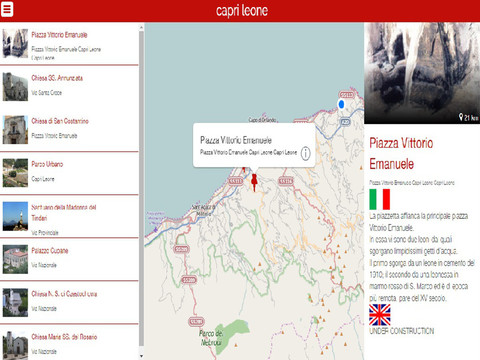Select Santuario della Madonna del Tindari

(69, 216)
